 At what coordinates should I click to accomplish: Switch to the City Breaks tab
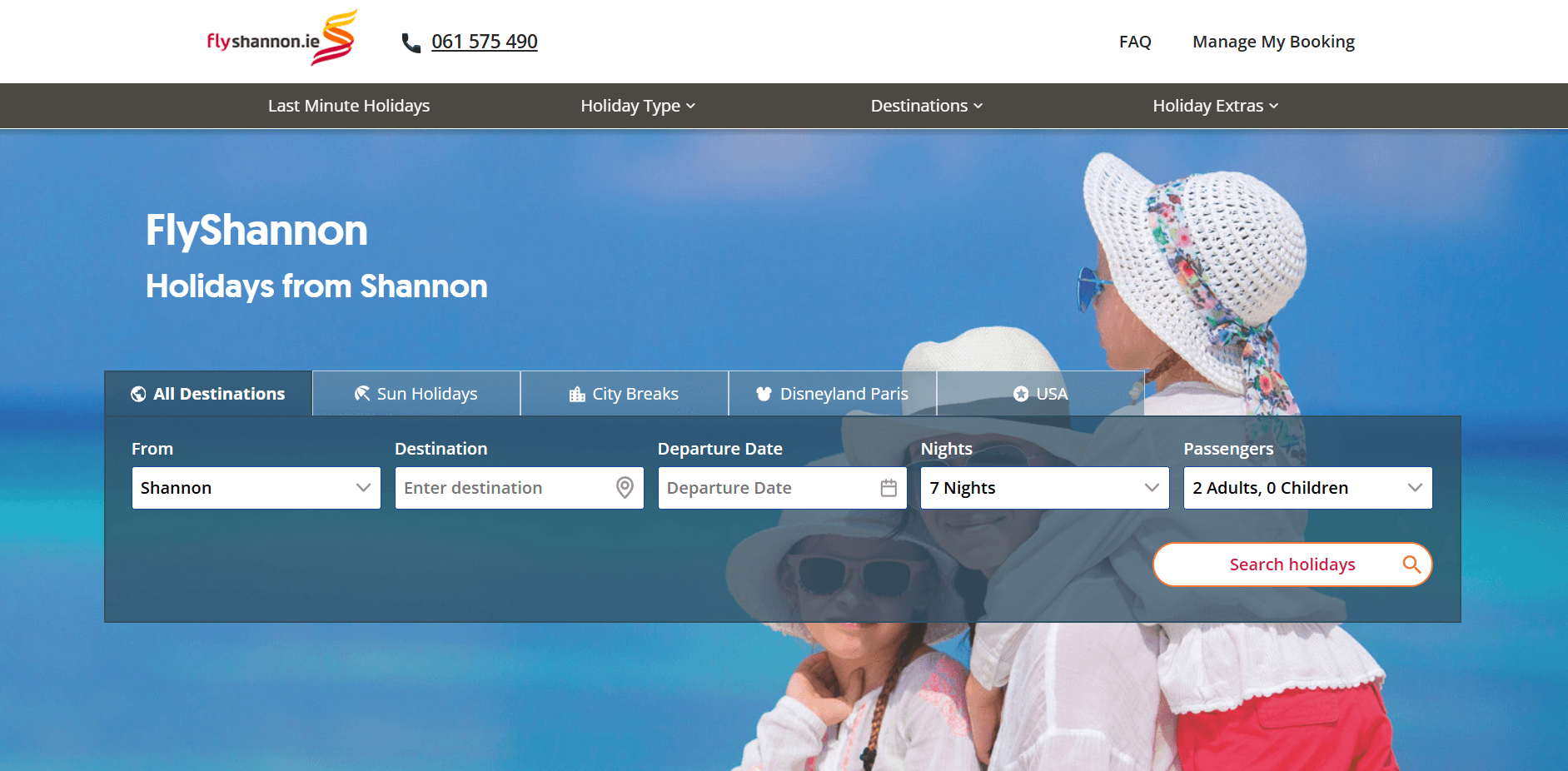click(x=625, y=394)
